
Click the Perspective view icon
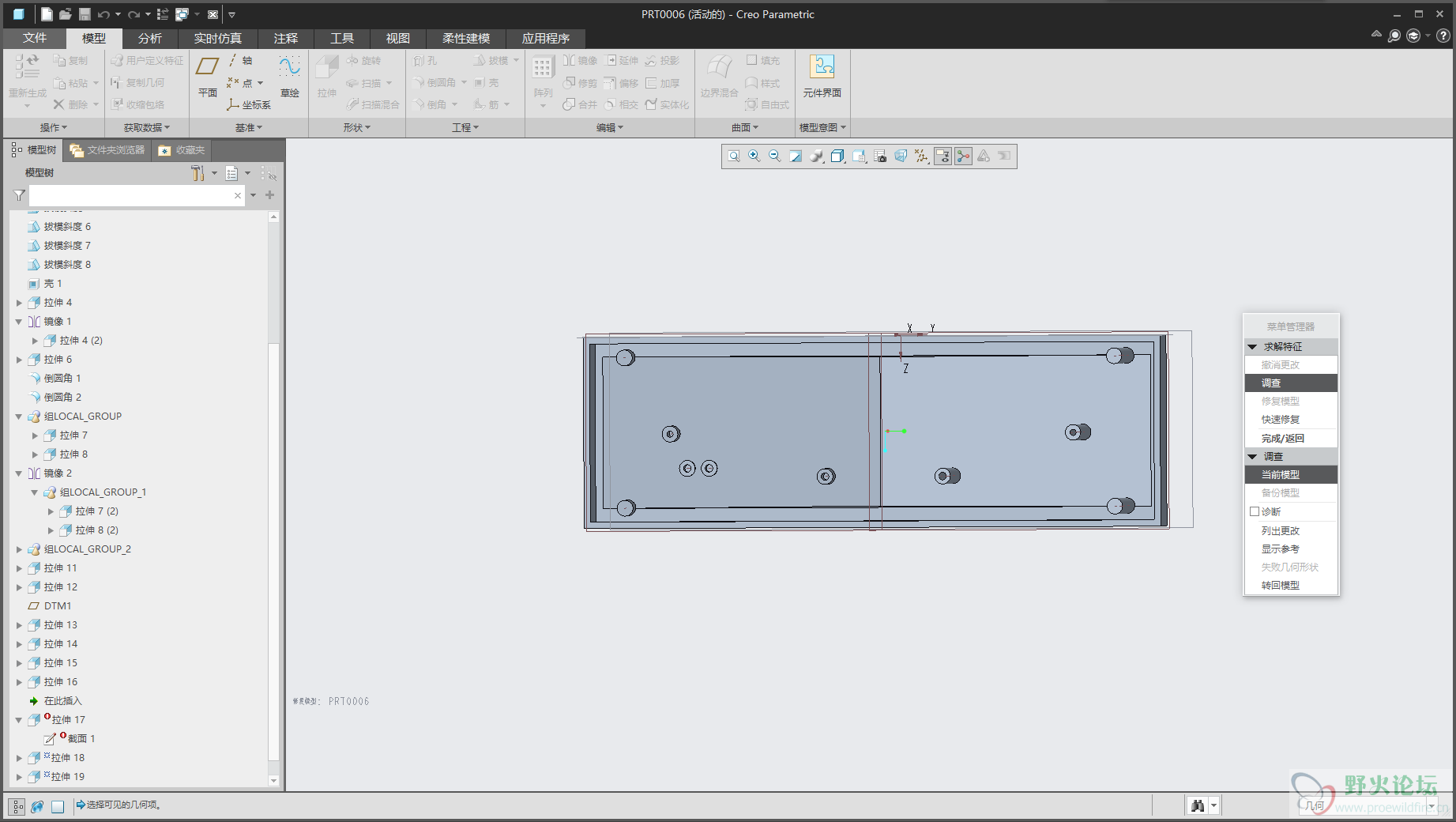pos(901,156)
